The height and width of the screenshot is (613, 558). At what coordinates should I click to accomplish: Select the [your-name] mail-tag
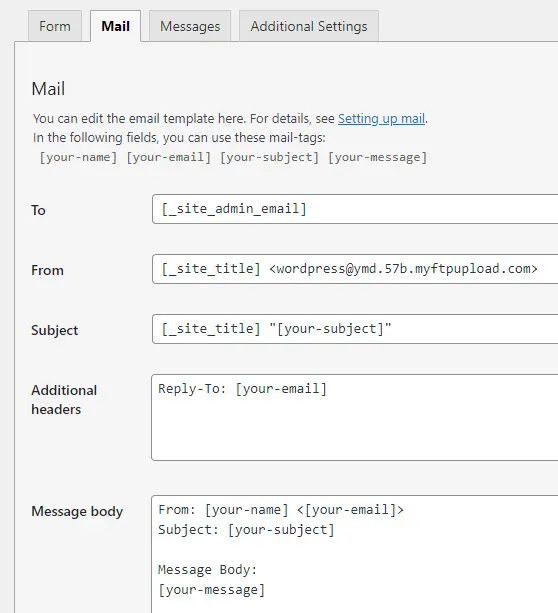[x=78, y=157]
